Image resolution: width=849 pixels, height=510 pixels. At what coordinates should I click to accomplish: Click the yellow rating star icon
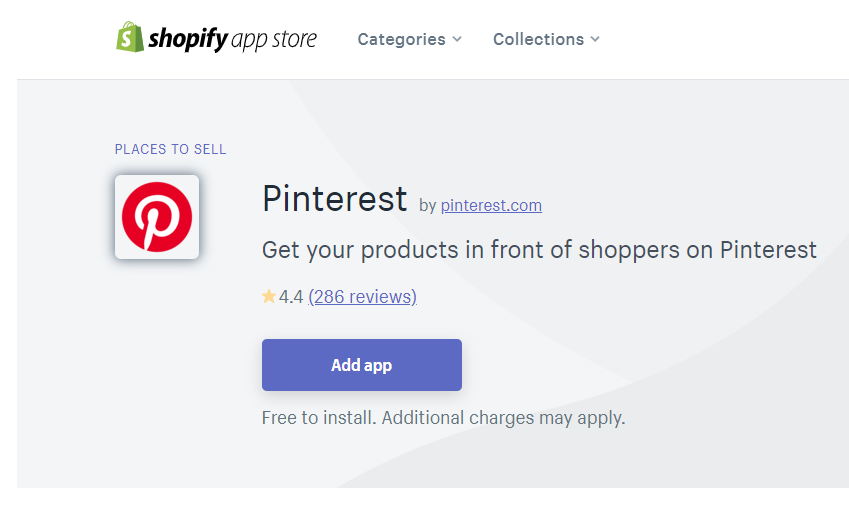click(x=269, y=296)
